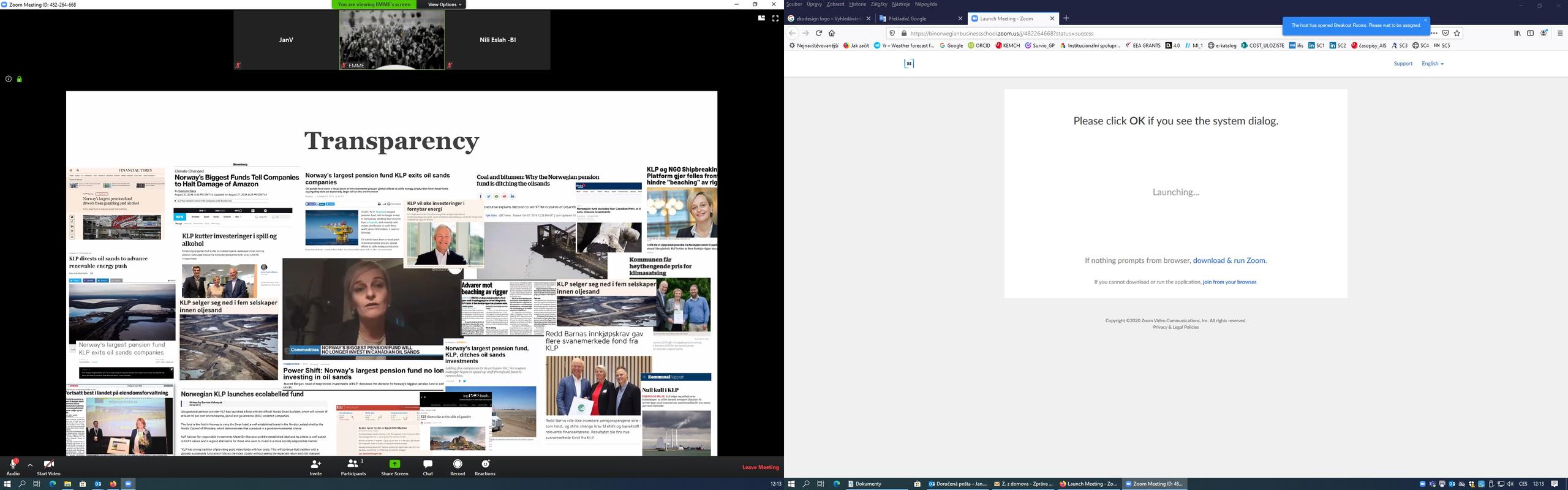The image size is (1568, 490).
Task: Bookmark this page with the star
Action: click(x=1457, y=33)
